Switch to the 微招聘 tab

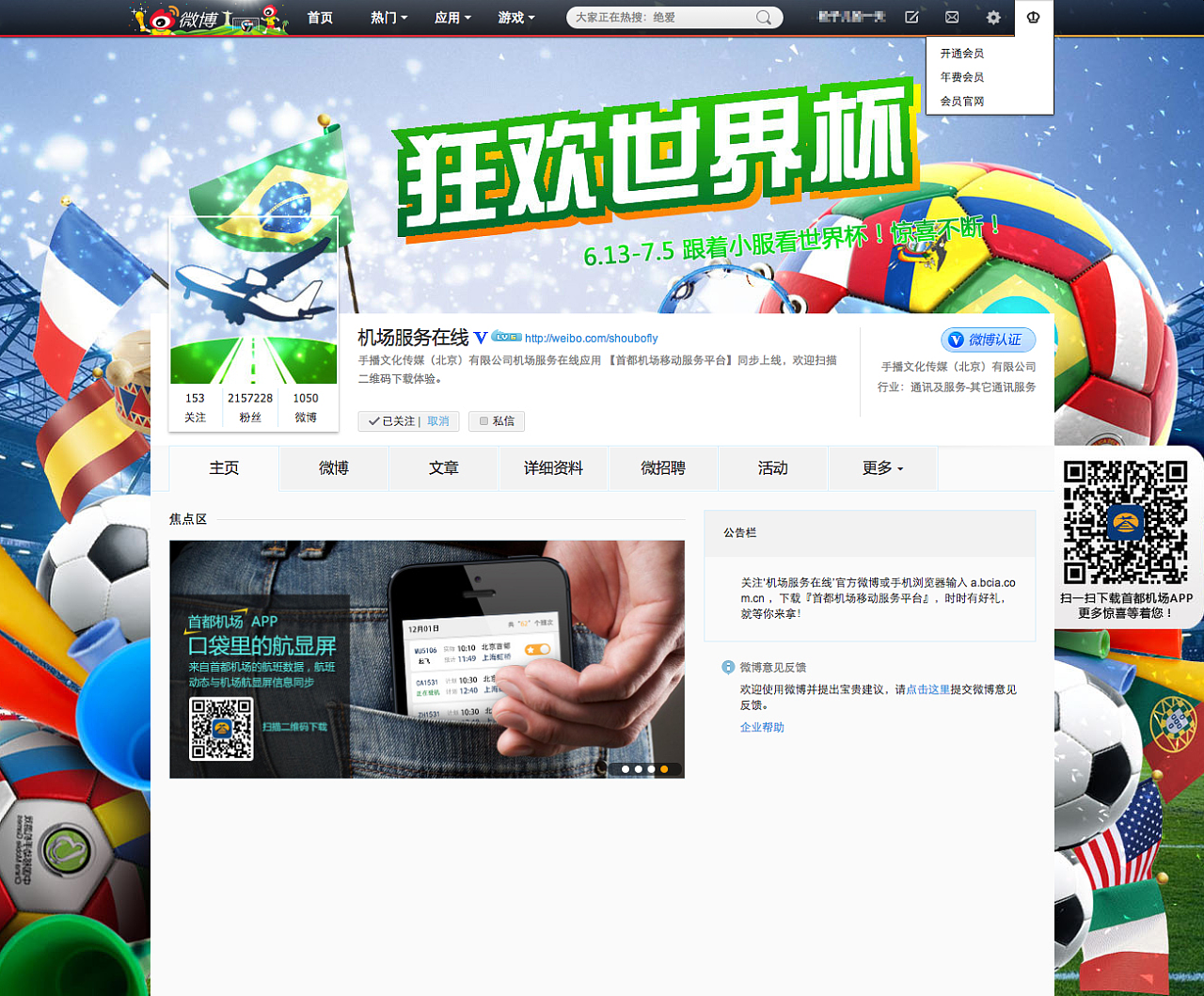click(663, 468)
